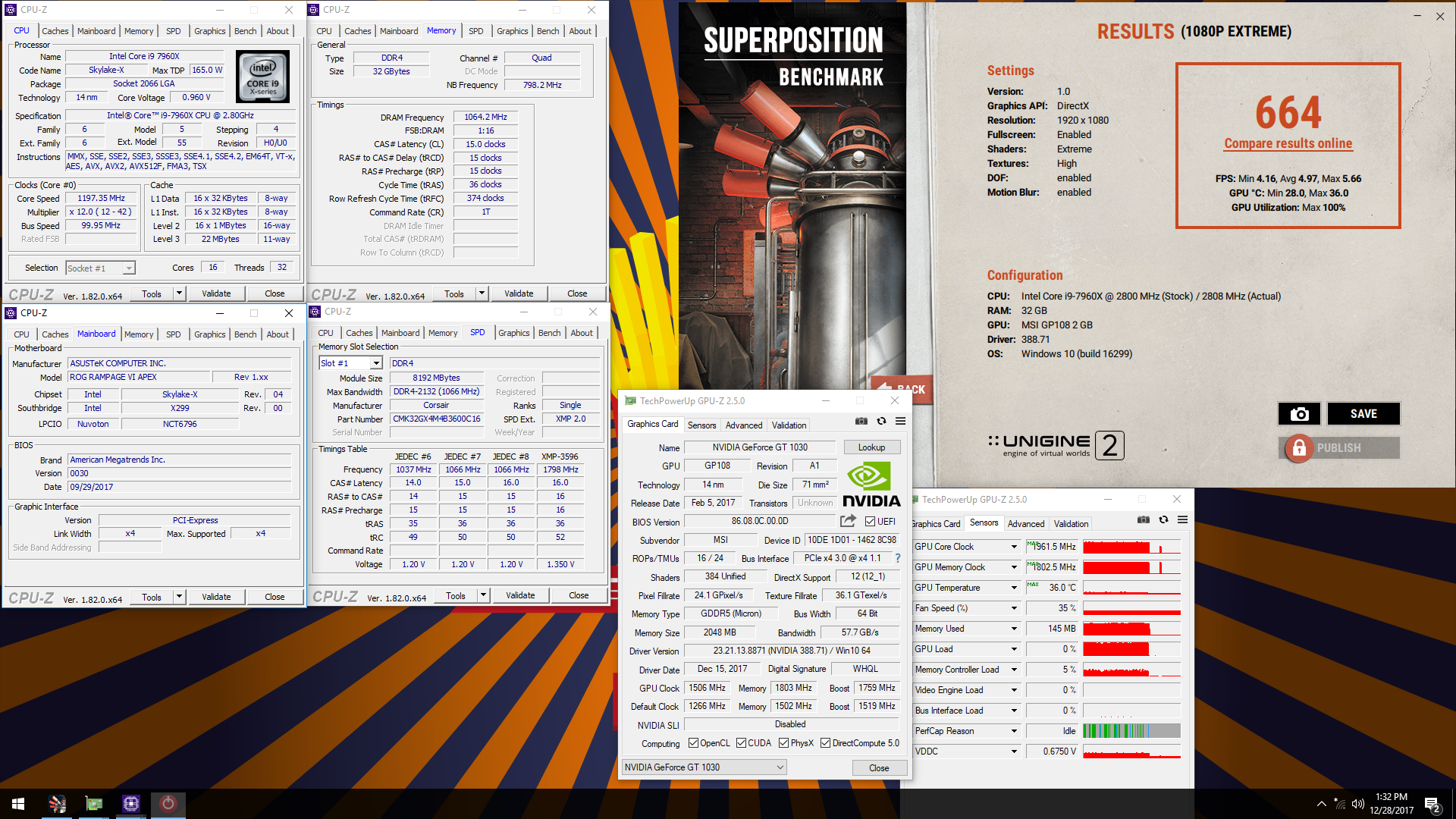Click the Fan Speed red sensor graph
Image resolution: width=1456 pixels, height=819 pixels.
pyautogui.click(x=1131, y=608)
